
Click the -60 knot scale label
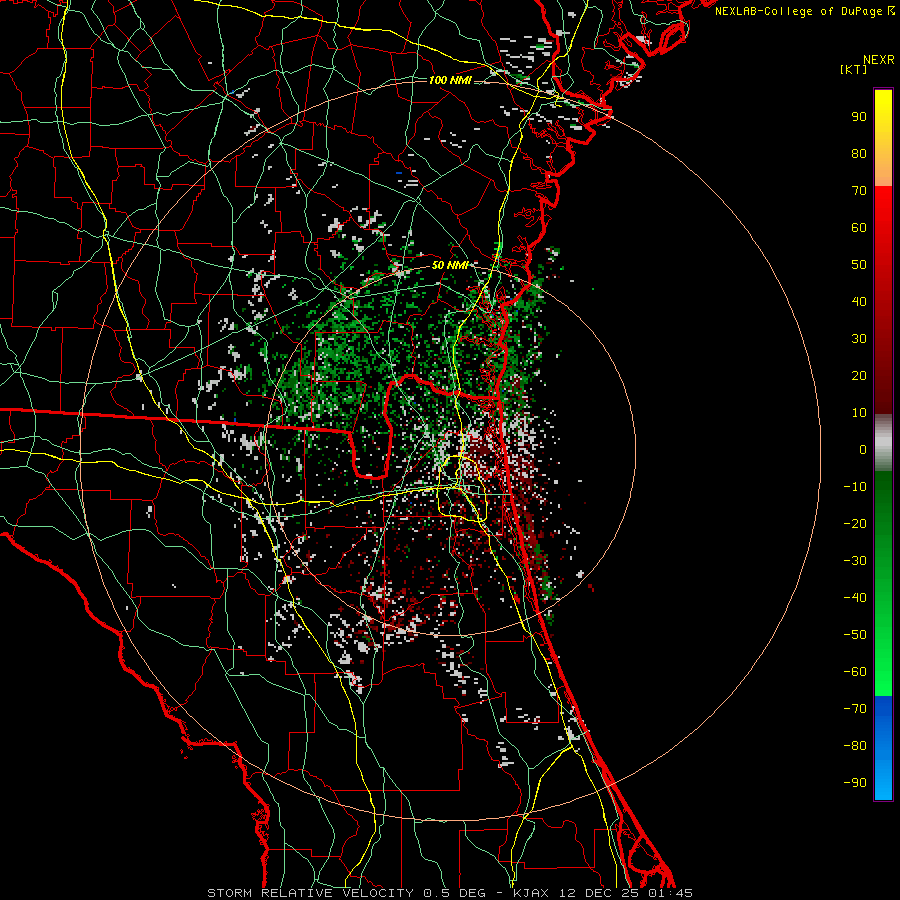[x=855, y=672]
